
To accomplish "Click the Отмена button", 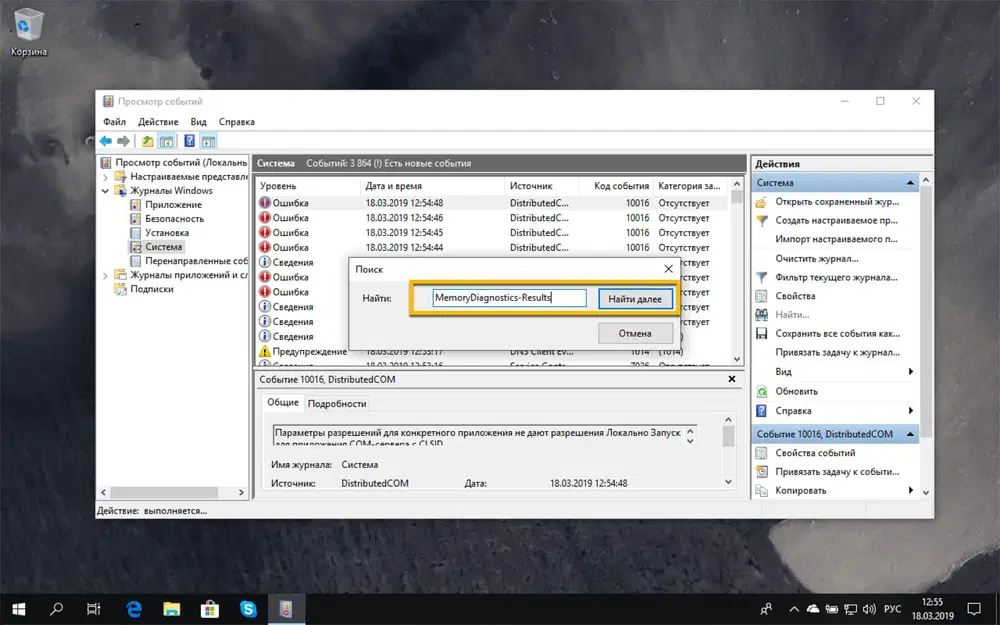I will click(636, 333).
